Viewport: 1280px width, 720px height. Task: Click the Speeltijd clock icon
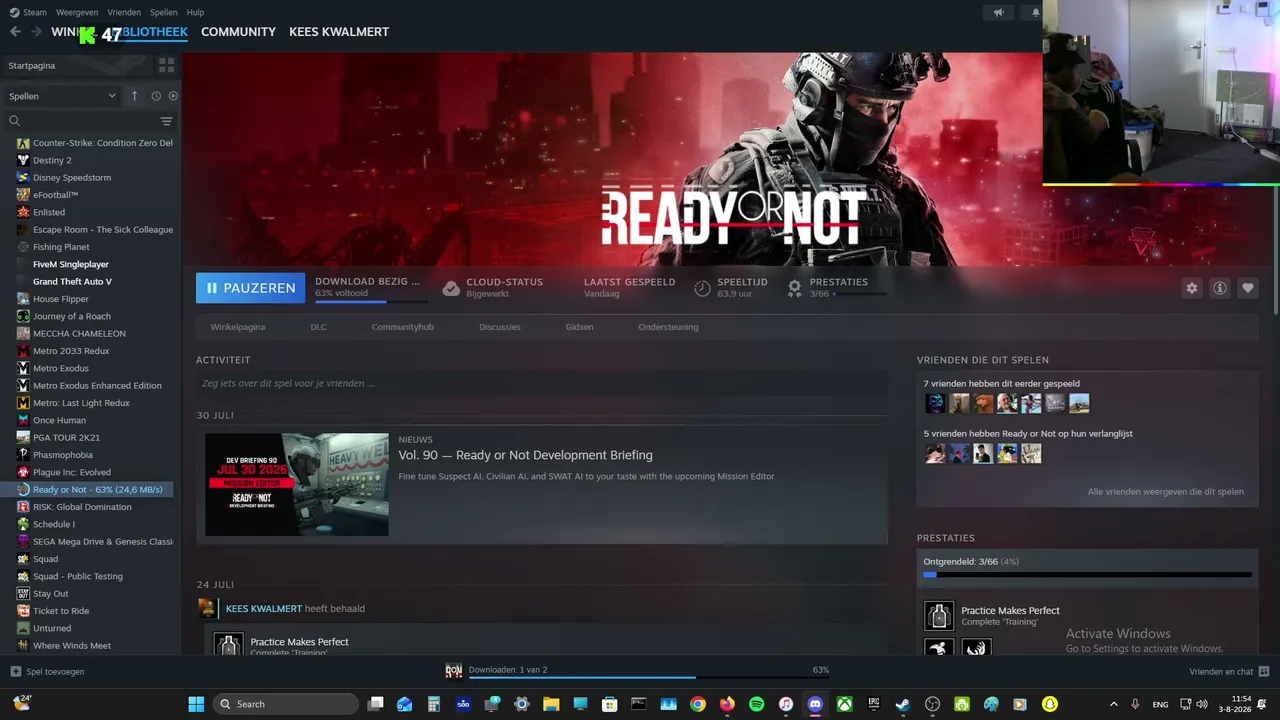[702, 288]
